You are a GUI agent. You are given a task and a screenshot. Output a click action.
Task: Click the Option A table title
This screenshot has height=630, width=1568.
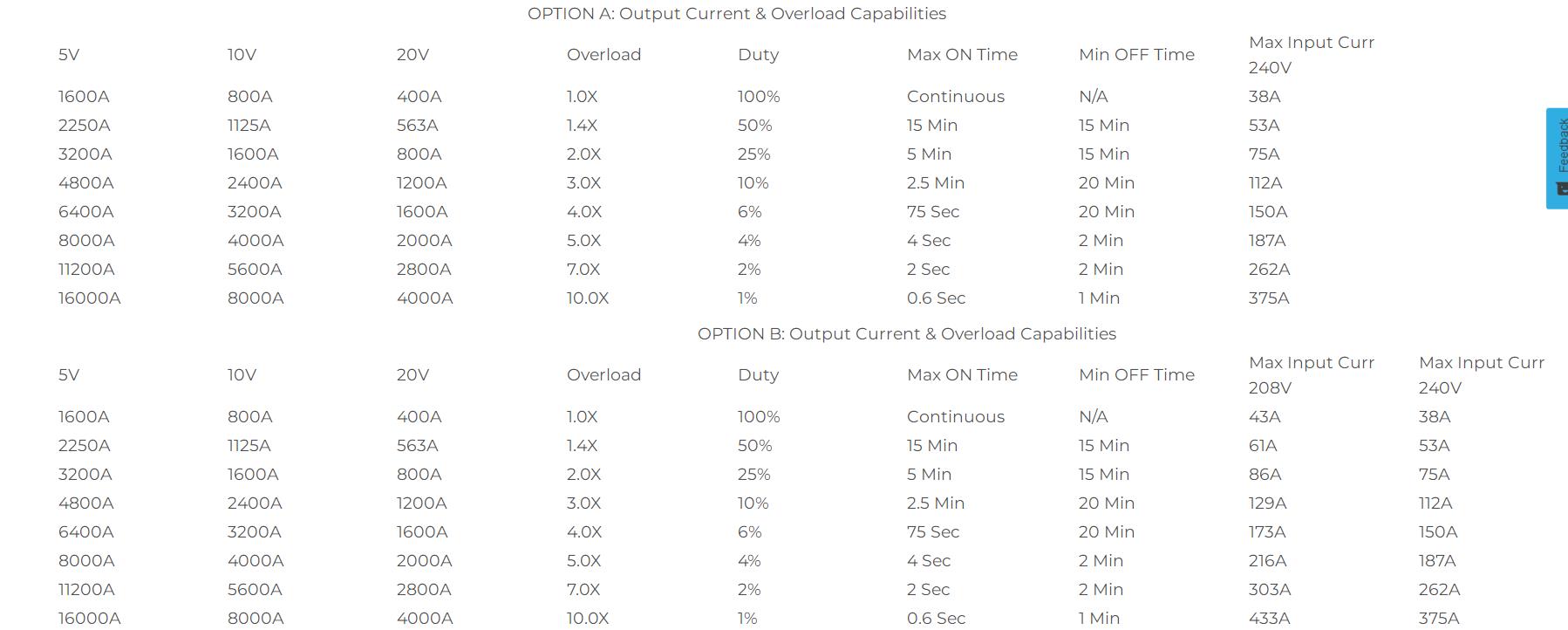point(736,14)
